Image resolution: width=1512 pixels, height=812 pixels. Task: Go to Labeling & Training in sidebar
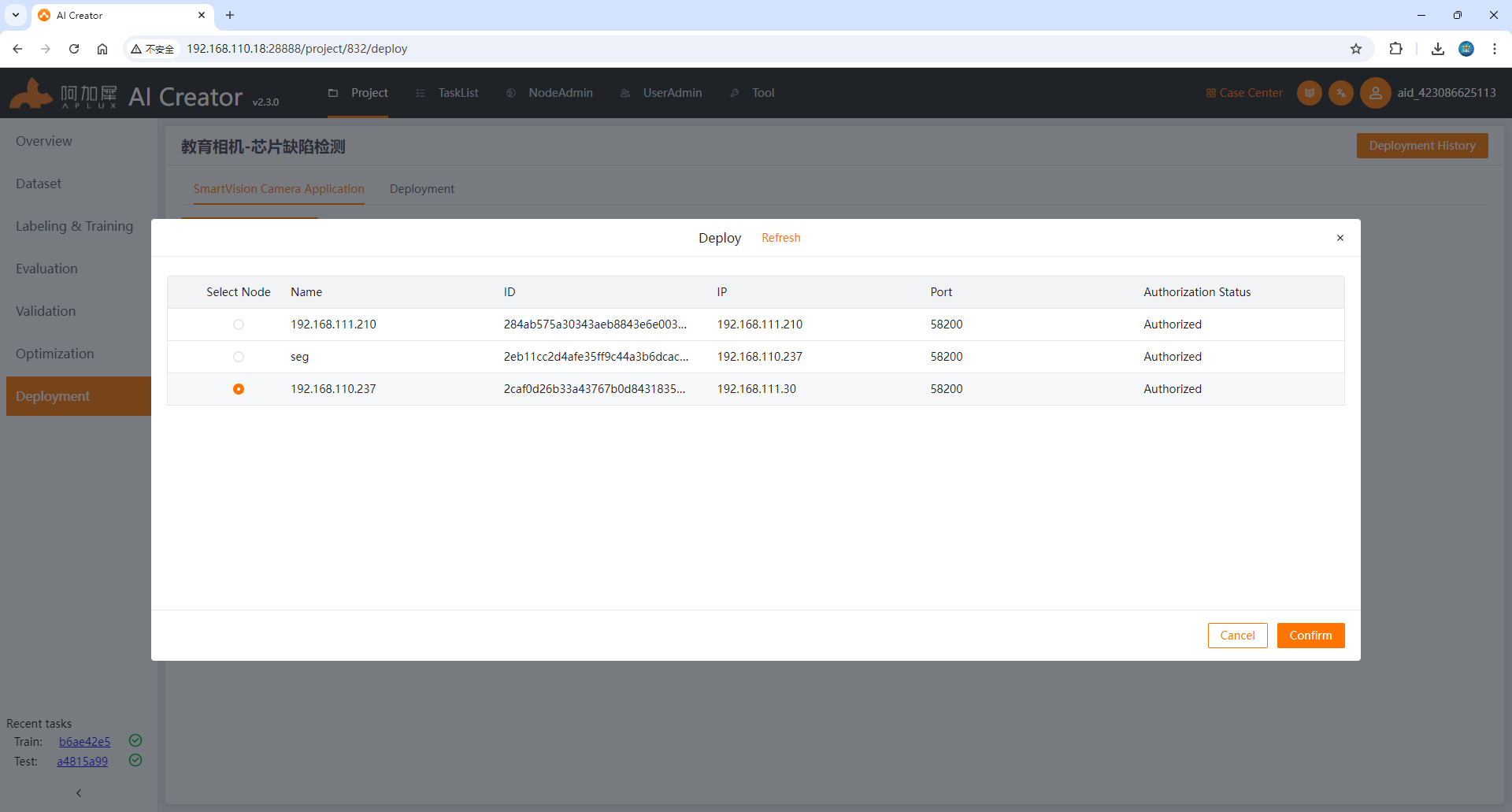pyautogui.click(x=75, y=226)
